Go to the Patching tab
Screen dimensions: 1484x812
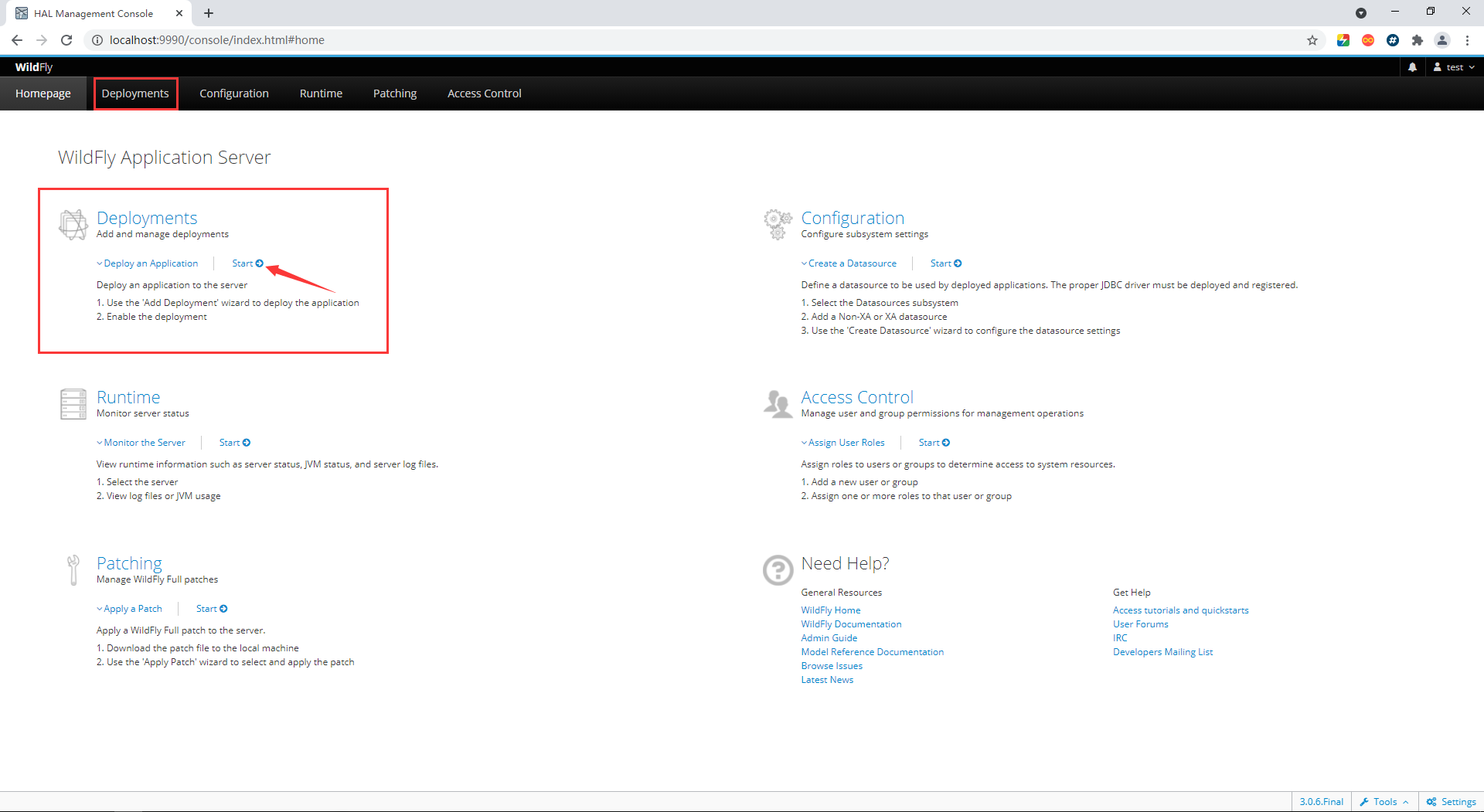tap(395, 93)
